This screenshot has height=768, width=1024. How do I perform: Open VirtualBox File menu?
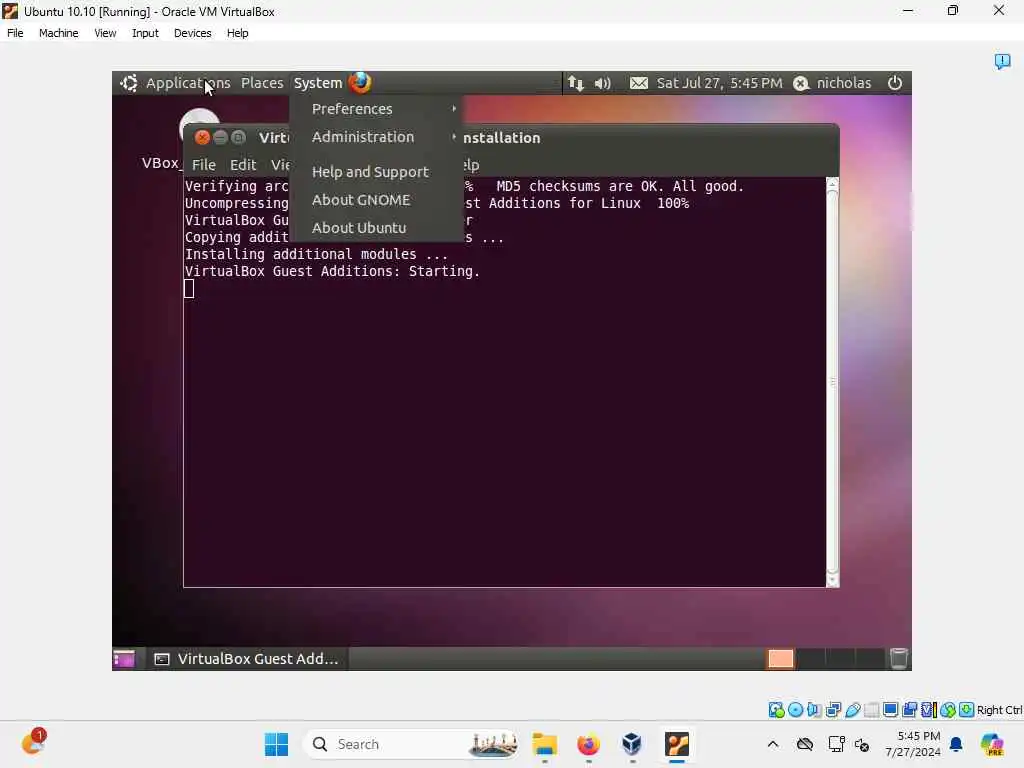[x=15, y=33]
